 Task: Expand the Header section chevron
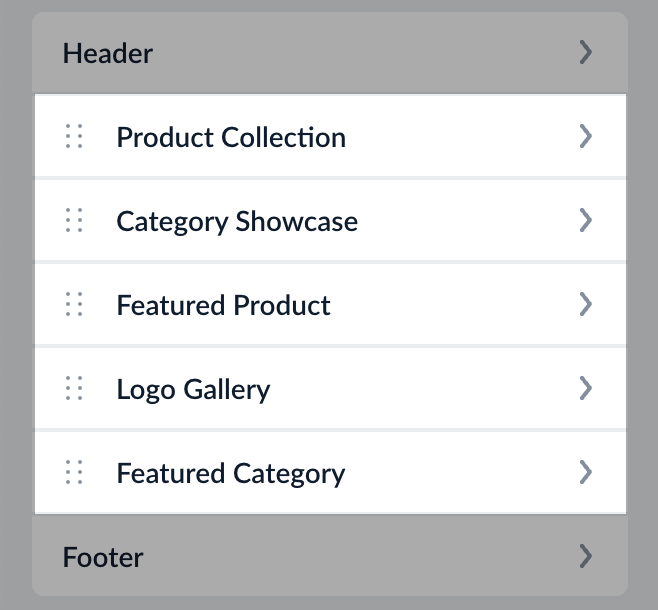pyautogui.click(x=586, y=53)
